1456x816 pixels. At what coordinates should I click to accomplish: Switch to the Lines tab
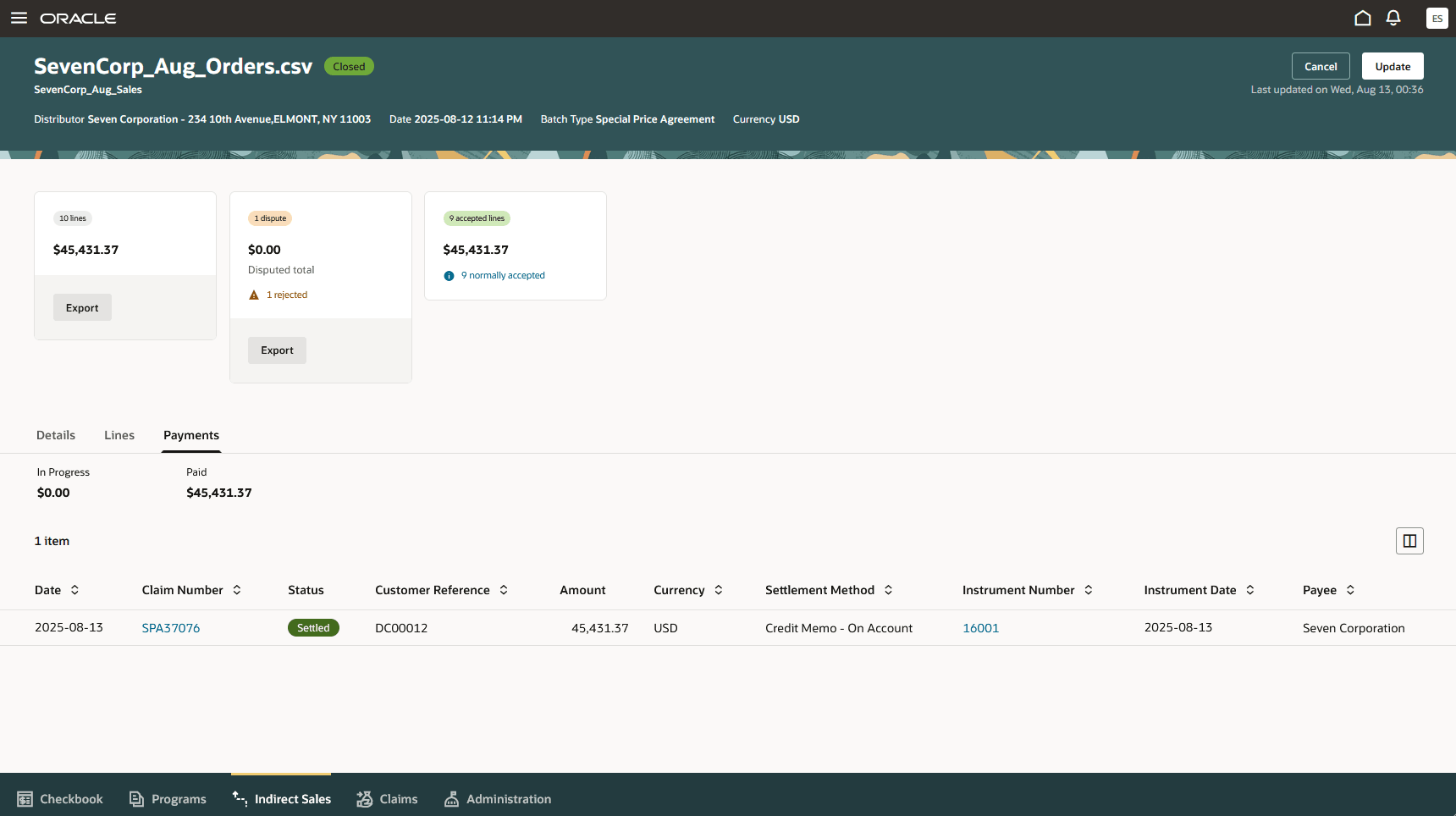click(119, 435)
